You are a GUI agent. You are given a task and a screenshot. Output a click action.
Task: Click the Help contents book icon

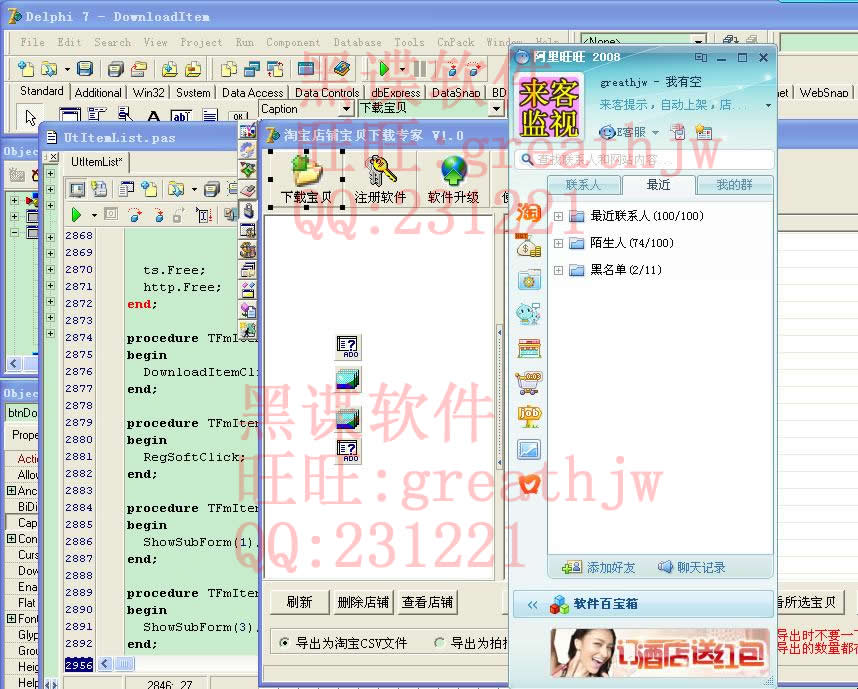tap(341, 69)
